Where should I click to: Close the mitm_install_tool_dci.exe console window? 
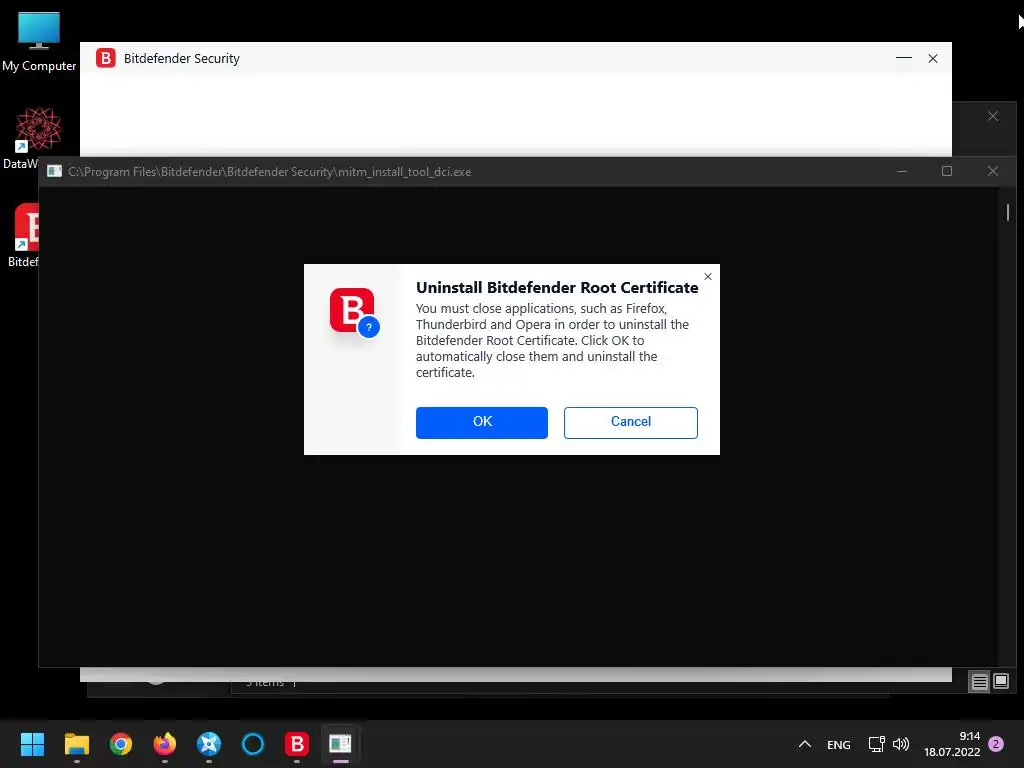[x=993, y=171]
